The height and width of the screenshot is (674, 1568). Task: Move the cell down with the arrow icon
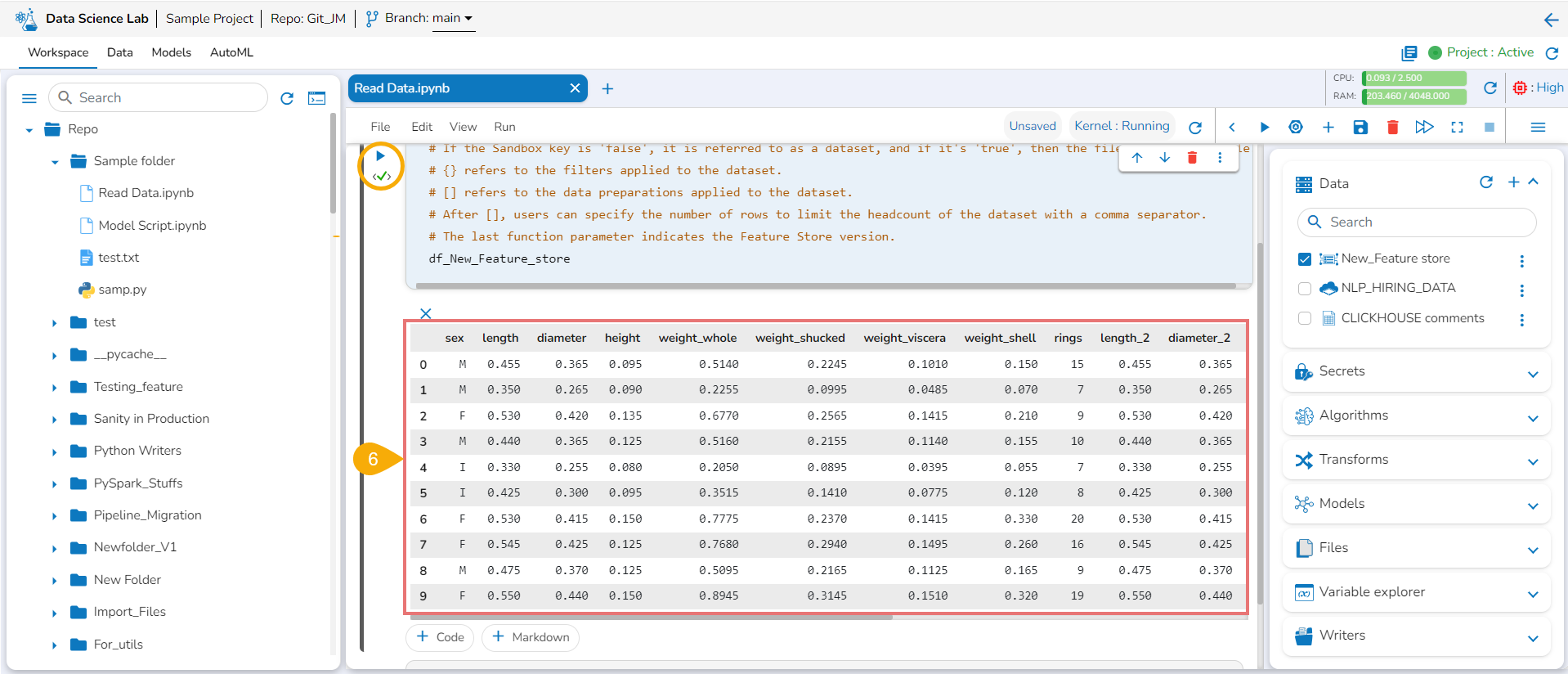point(1164,157)
